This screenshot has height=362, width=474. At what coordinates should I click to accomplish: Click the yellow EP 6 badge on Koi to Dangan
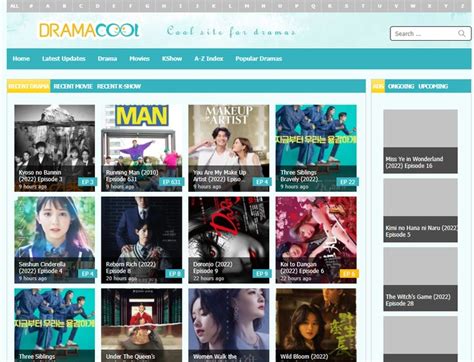pos(349,274)
